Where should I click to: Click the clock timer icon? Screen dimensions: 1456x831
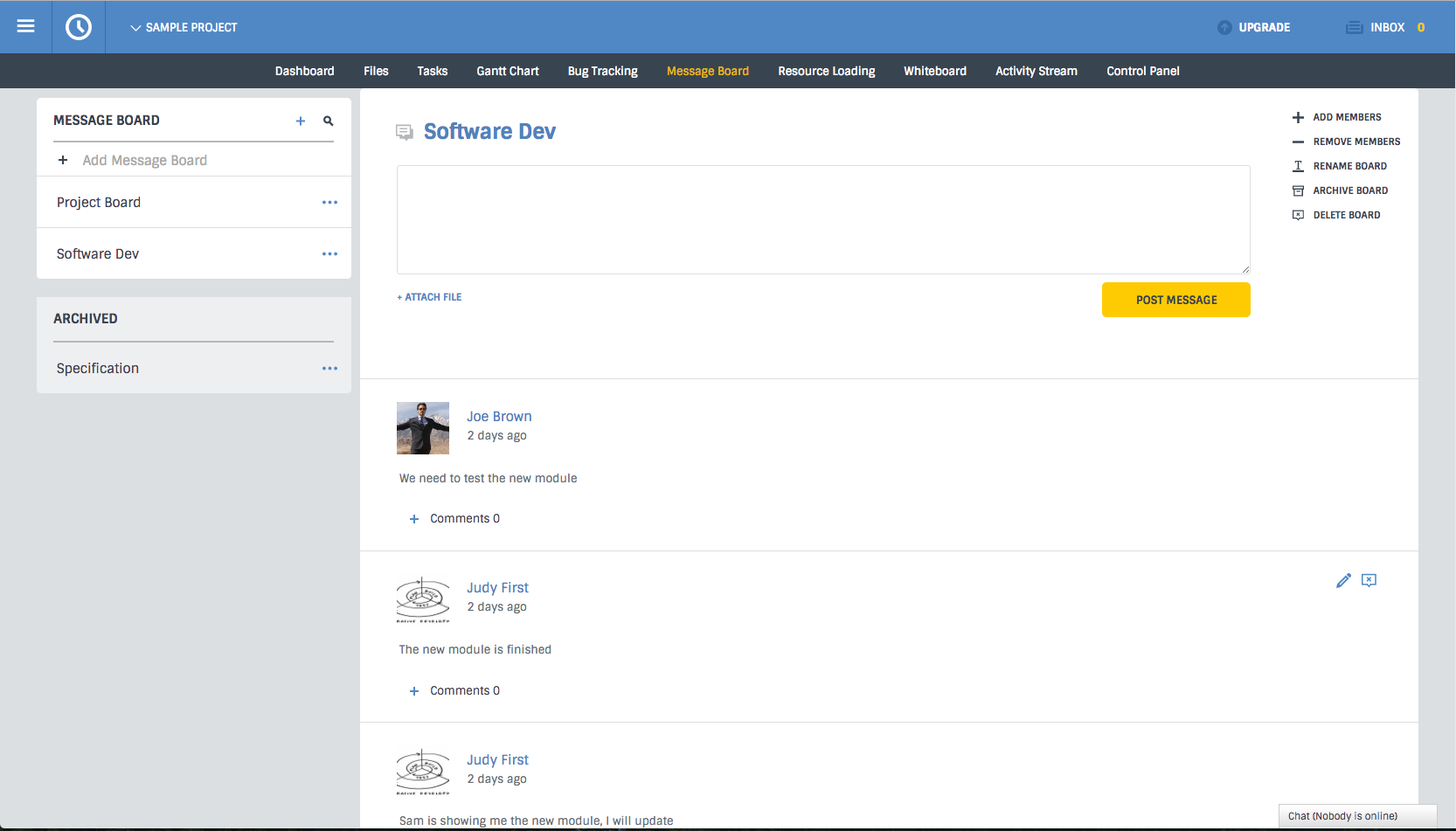79,27
